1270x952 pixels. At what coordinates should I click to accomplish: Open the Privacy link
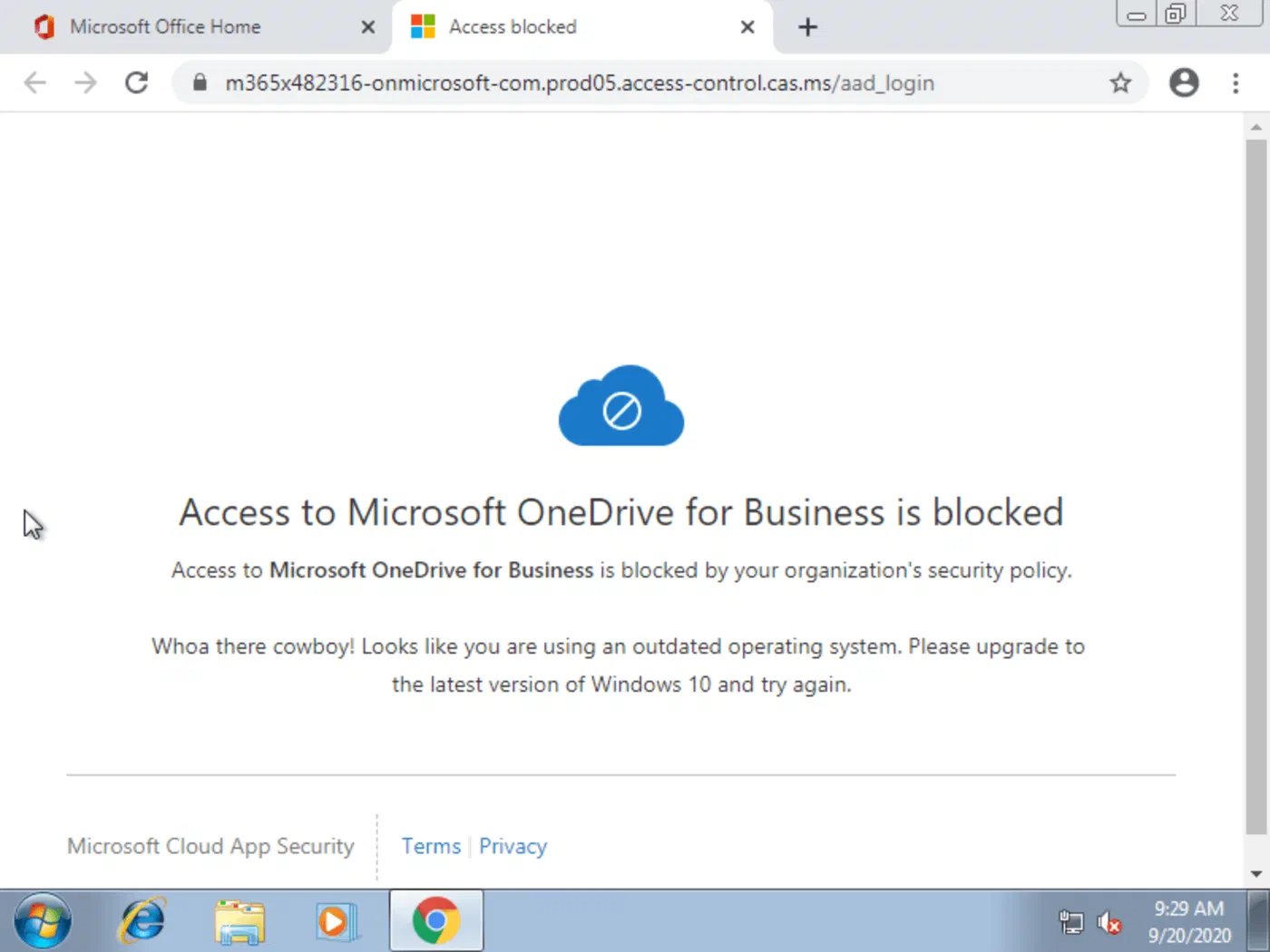(x=513, y=846)
